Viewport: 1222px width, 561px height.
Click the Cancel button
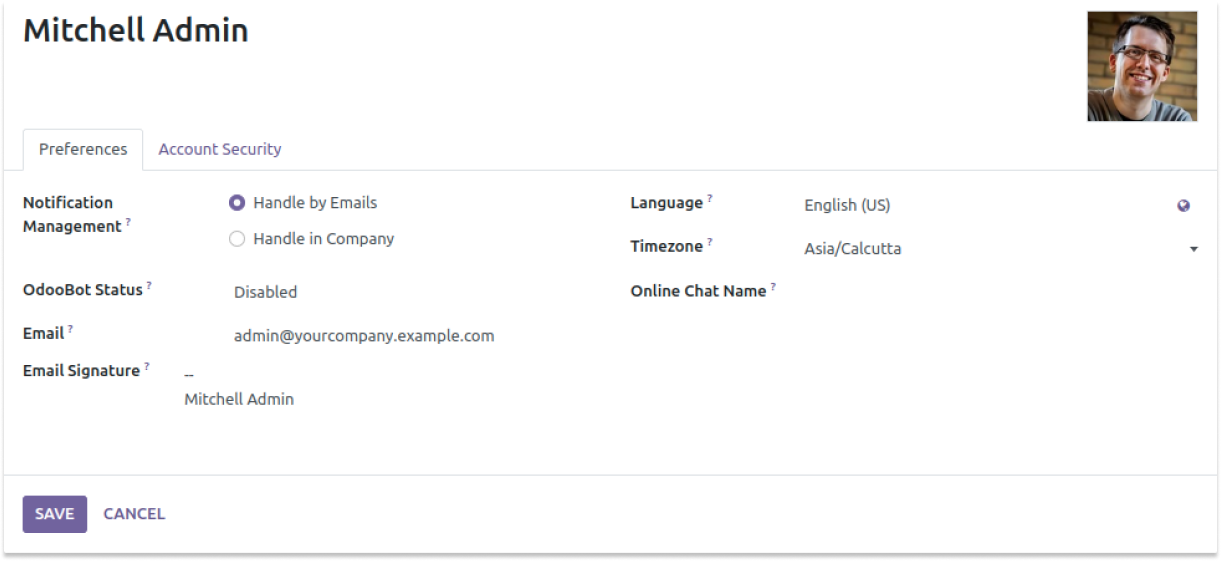(134, 514)
